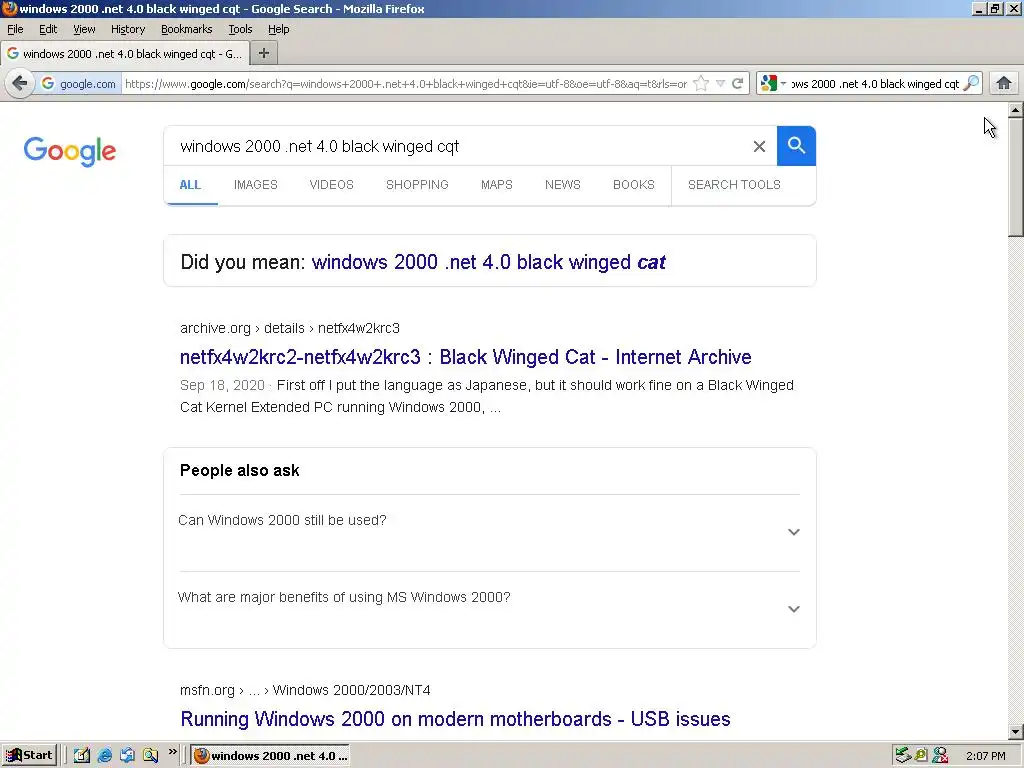Select the windows 2000 .net 4.0 browser tab

click(x=125, y=54)
